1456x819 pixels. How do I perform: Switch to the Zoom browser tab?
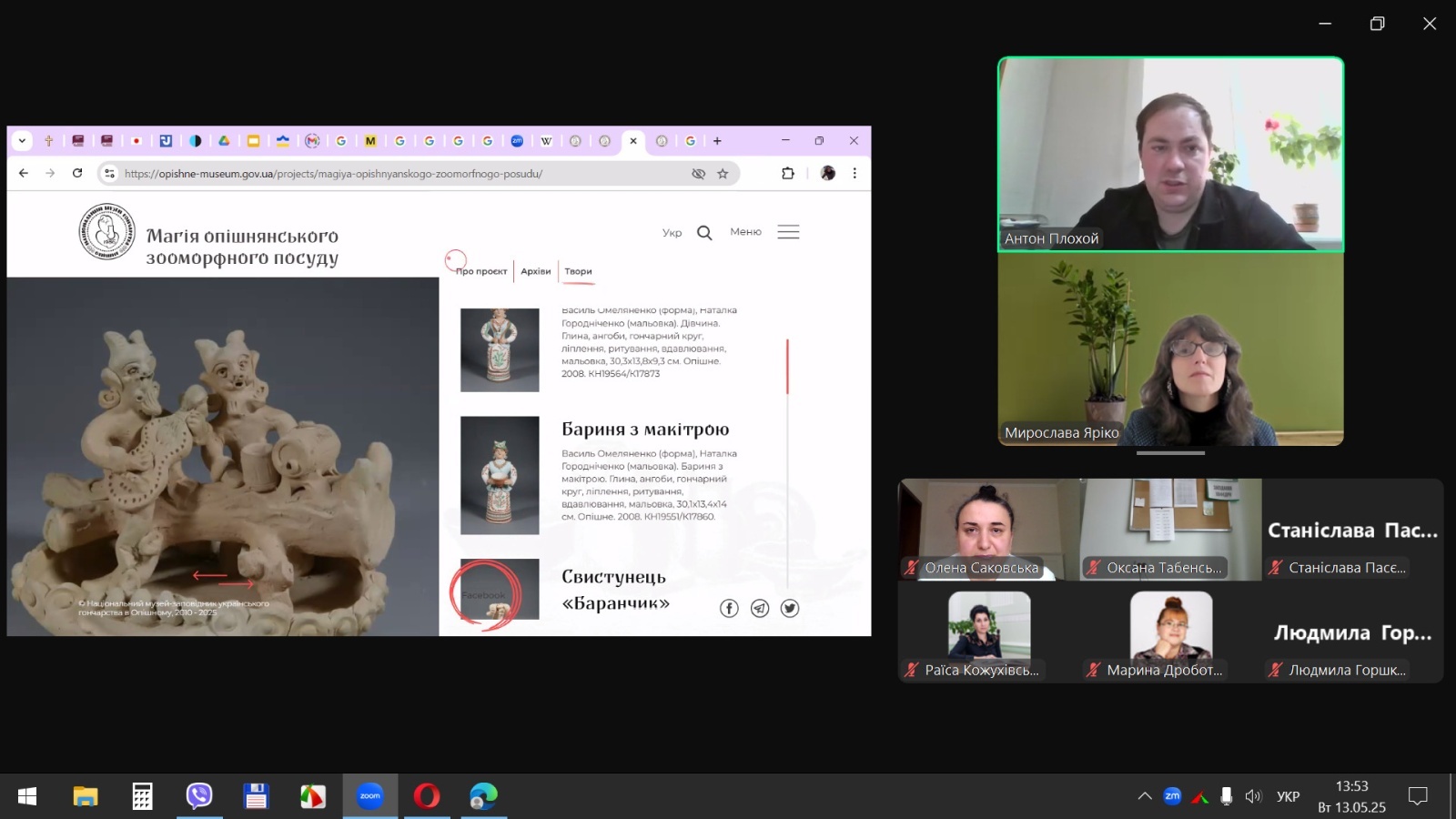(x=517, y=141)
